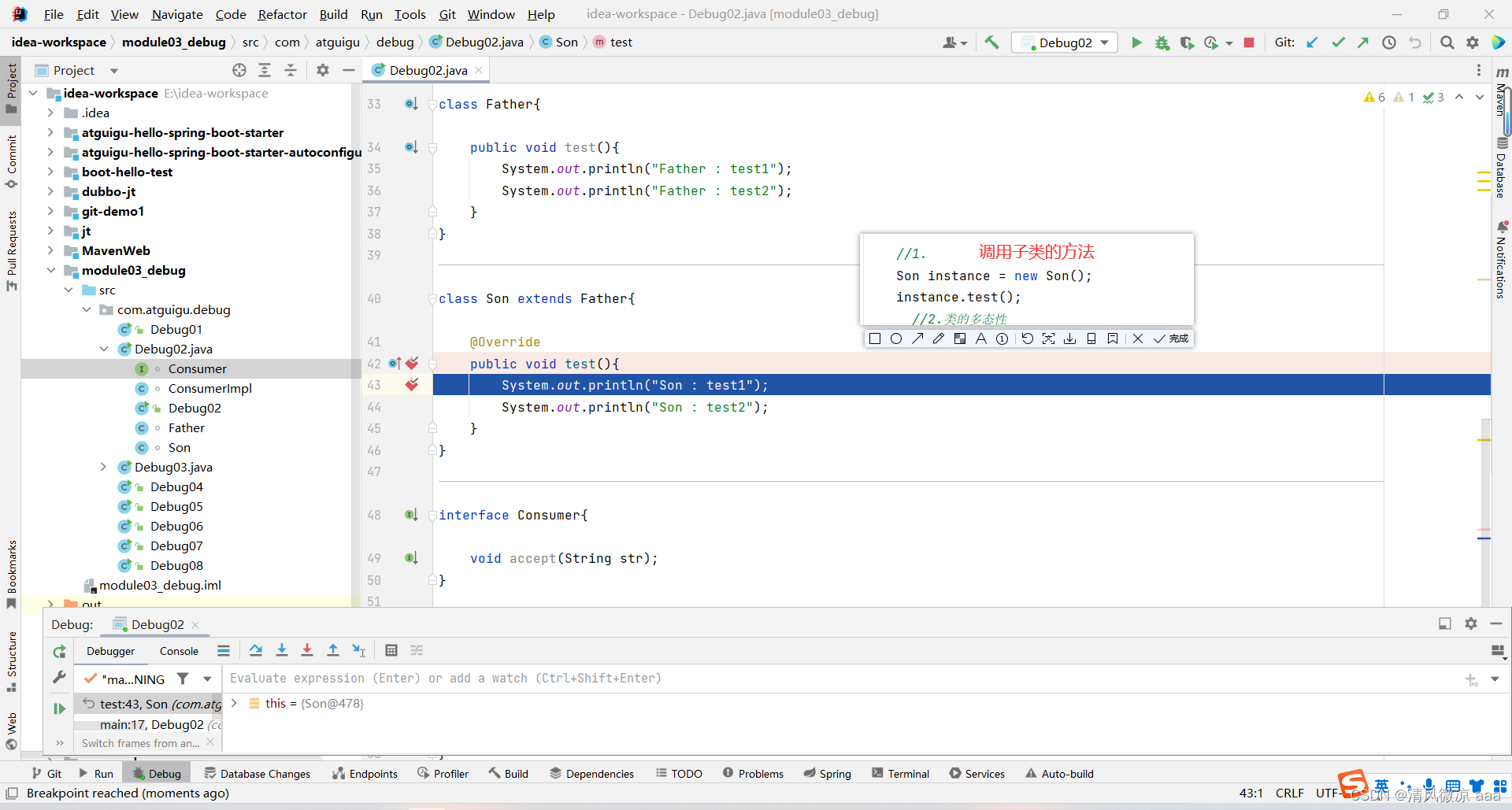The width and height of the screenshot is (1512, 810).
Task: Click module03_debug.iml file
Action: tap(160, 585)
